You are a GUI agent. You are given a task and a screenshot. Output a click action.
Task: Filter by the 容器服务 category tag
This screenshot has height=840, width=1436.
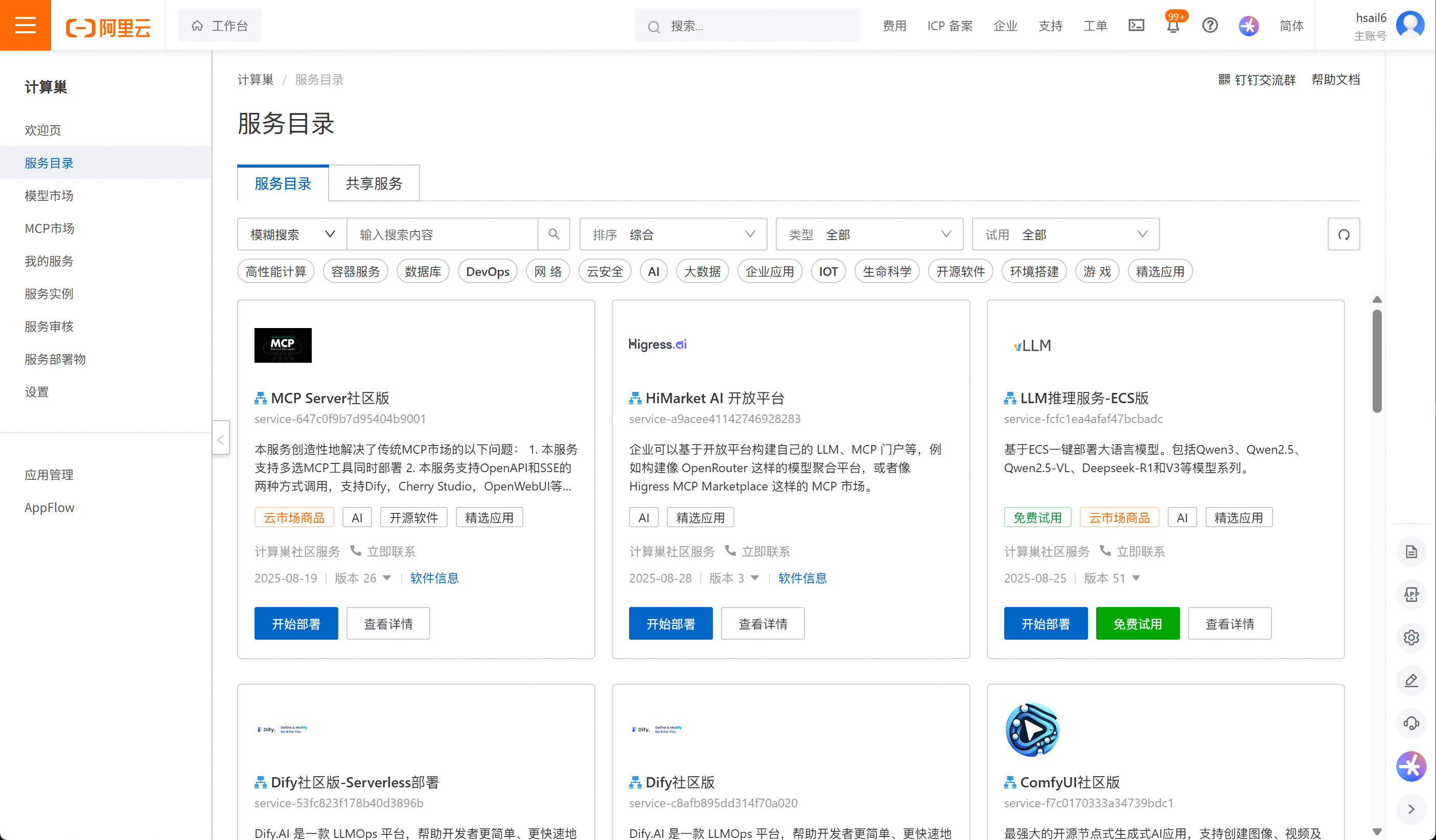(x=355, y=271)
